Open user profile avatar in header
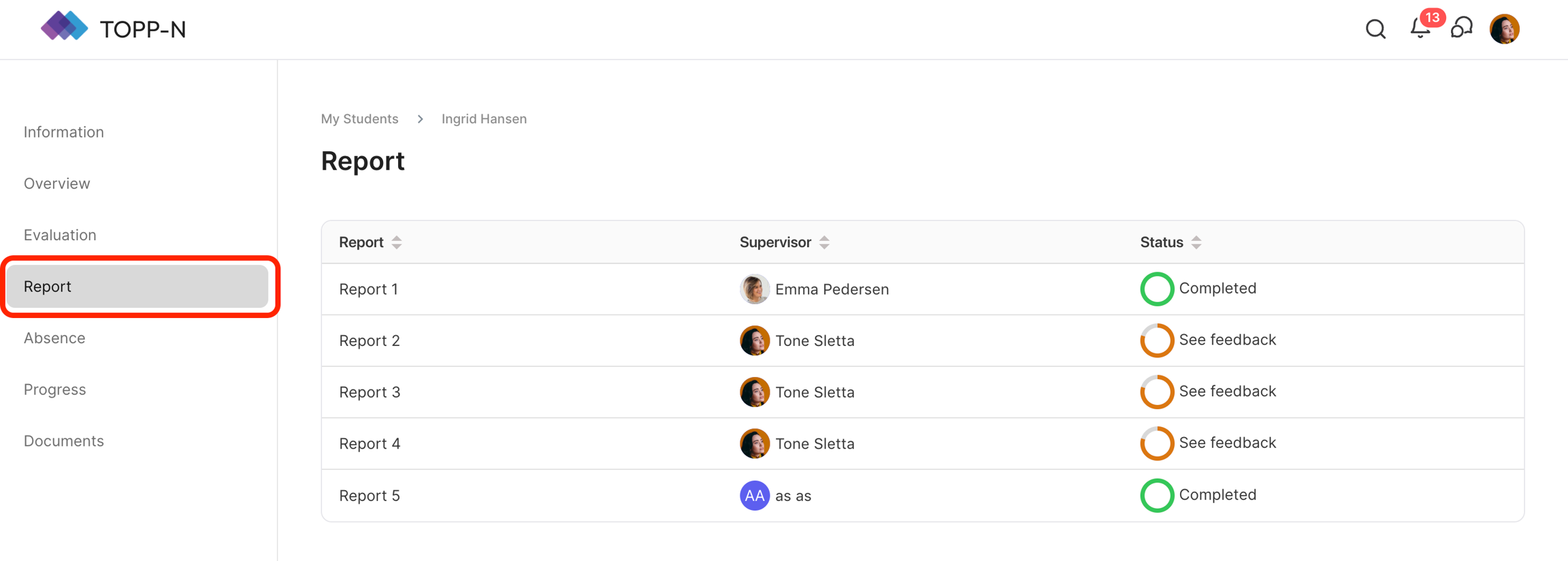This screenshot has width=1568, height=561. click(1504, 29)
